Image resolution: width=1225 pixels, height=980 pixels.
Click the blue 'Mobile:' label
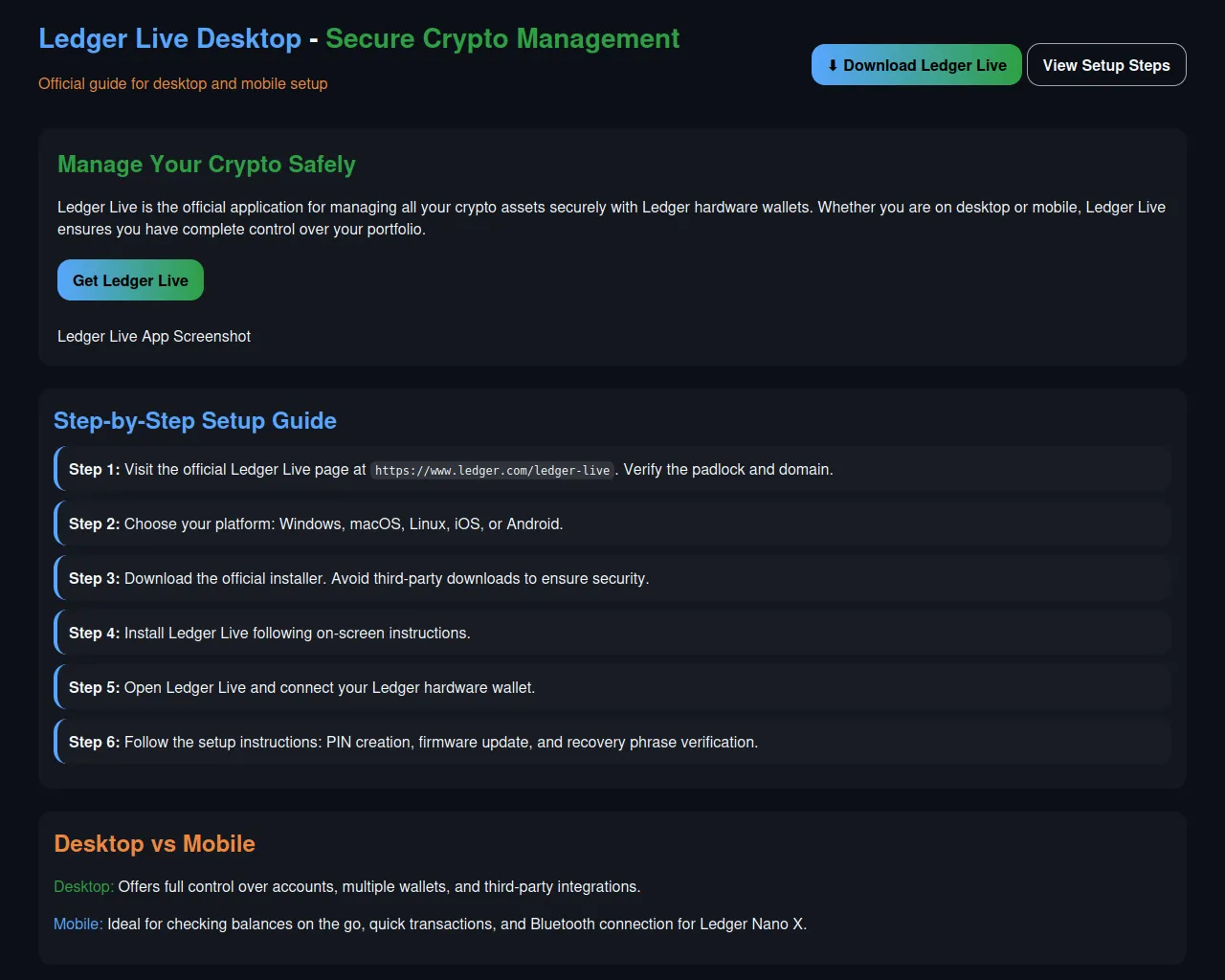click(x=78, y=924)
